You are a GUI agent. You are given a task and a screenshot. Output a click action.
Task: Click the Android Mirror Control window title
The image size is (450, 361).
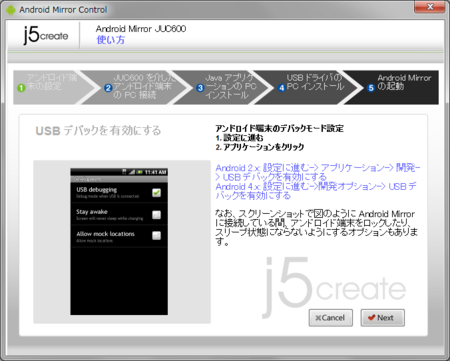[63, 10]
